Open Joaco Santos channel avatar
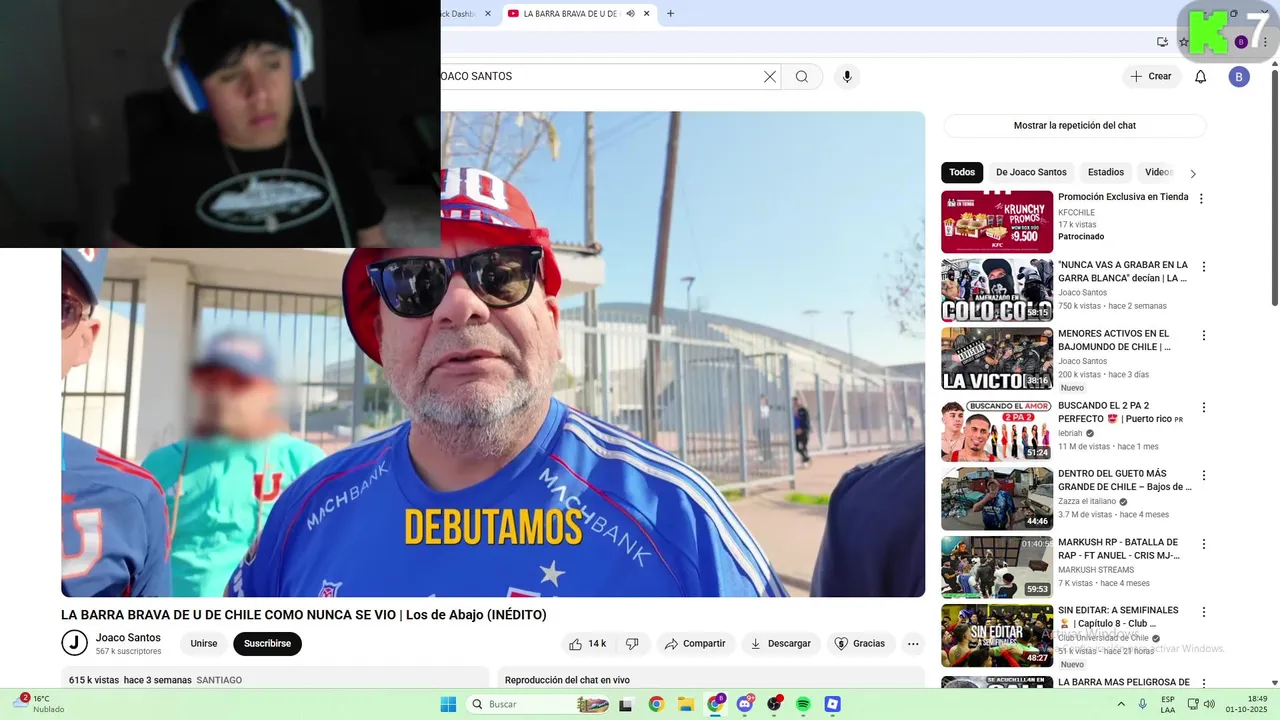The image size is (1280, 720). 74,643
